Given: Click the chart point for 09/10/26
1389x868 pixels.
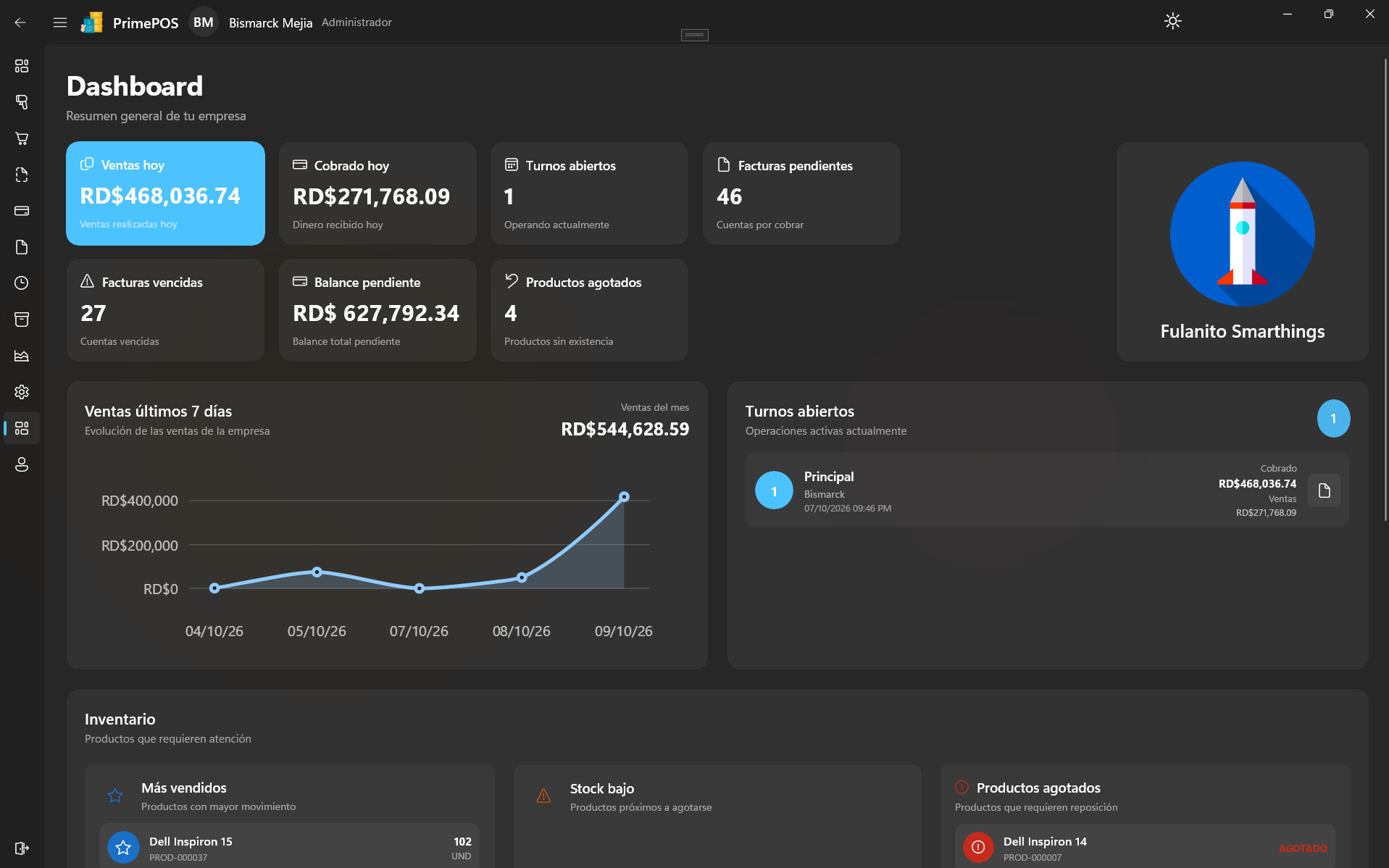Looking at the screenshot, I should 624,497.
